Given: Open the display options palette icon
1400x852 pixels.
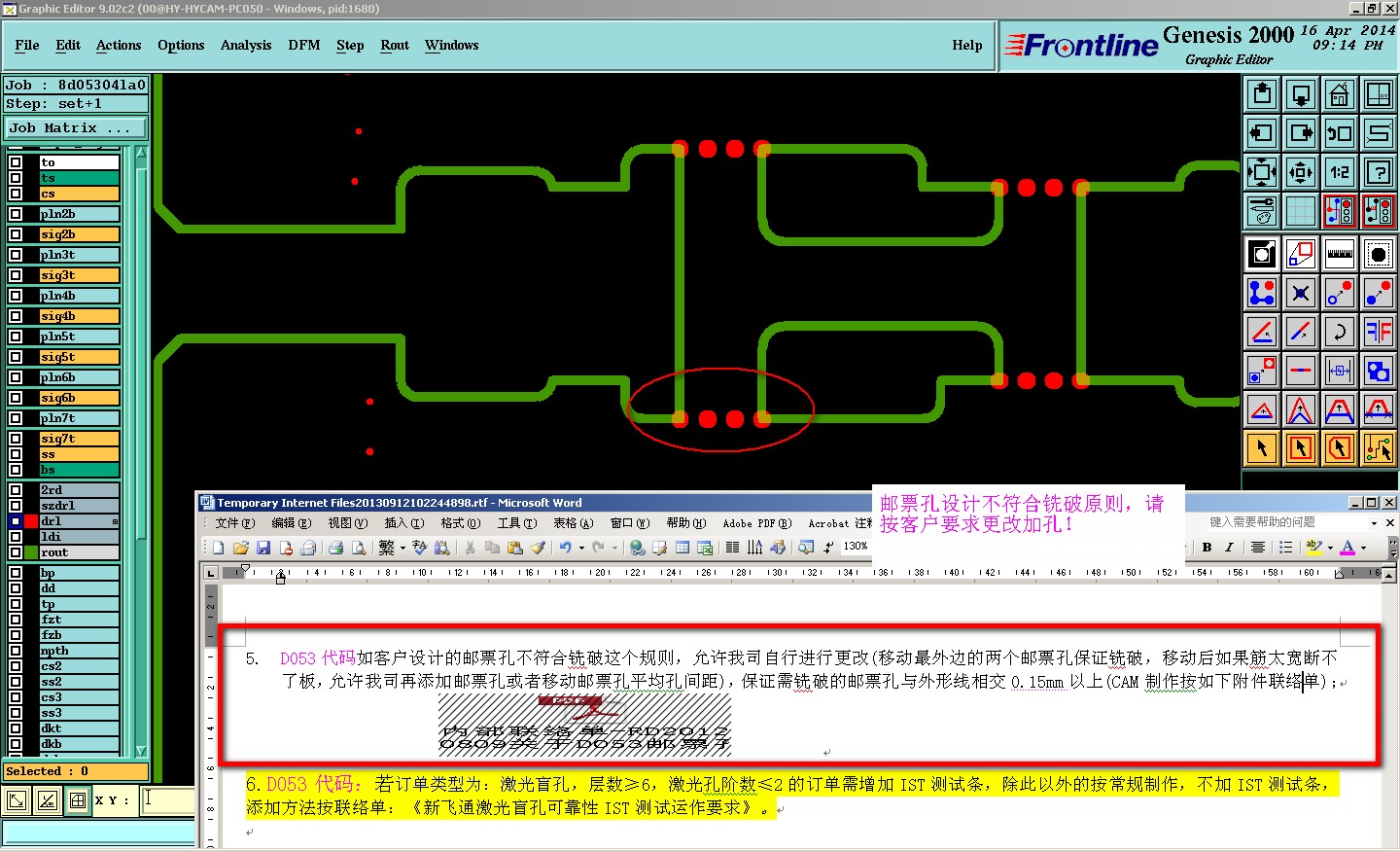Looking at the screenshot, I should click(x=1262, y=210).
